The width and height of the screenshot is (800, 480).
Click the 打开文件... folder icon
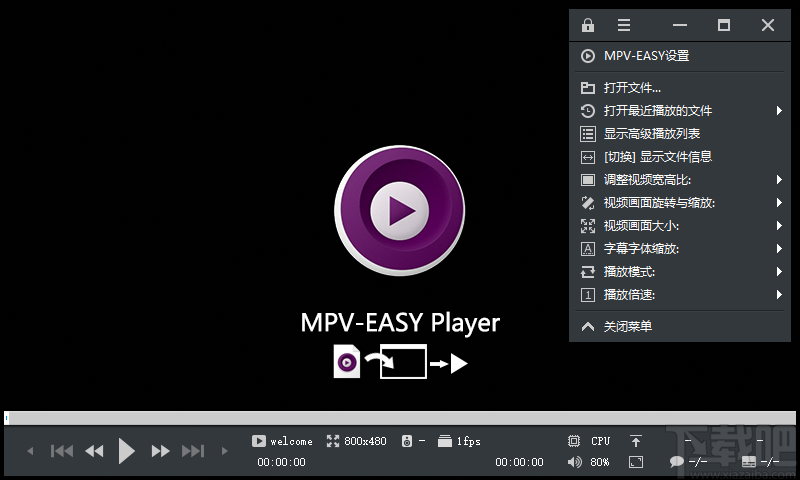click(x=588, y=88)
